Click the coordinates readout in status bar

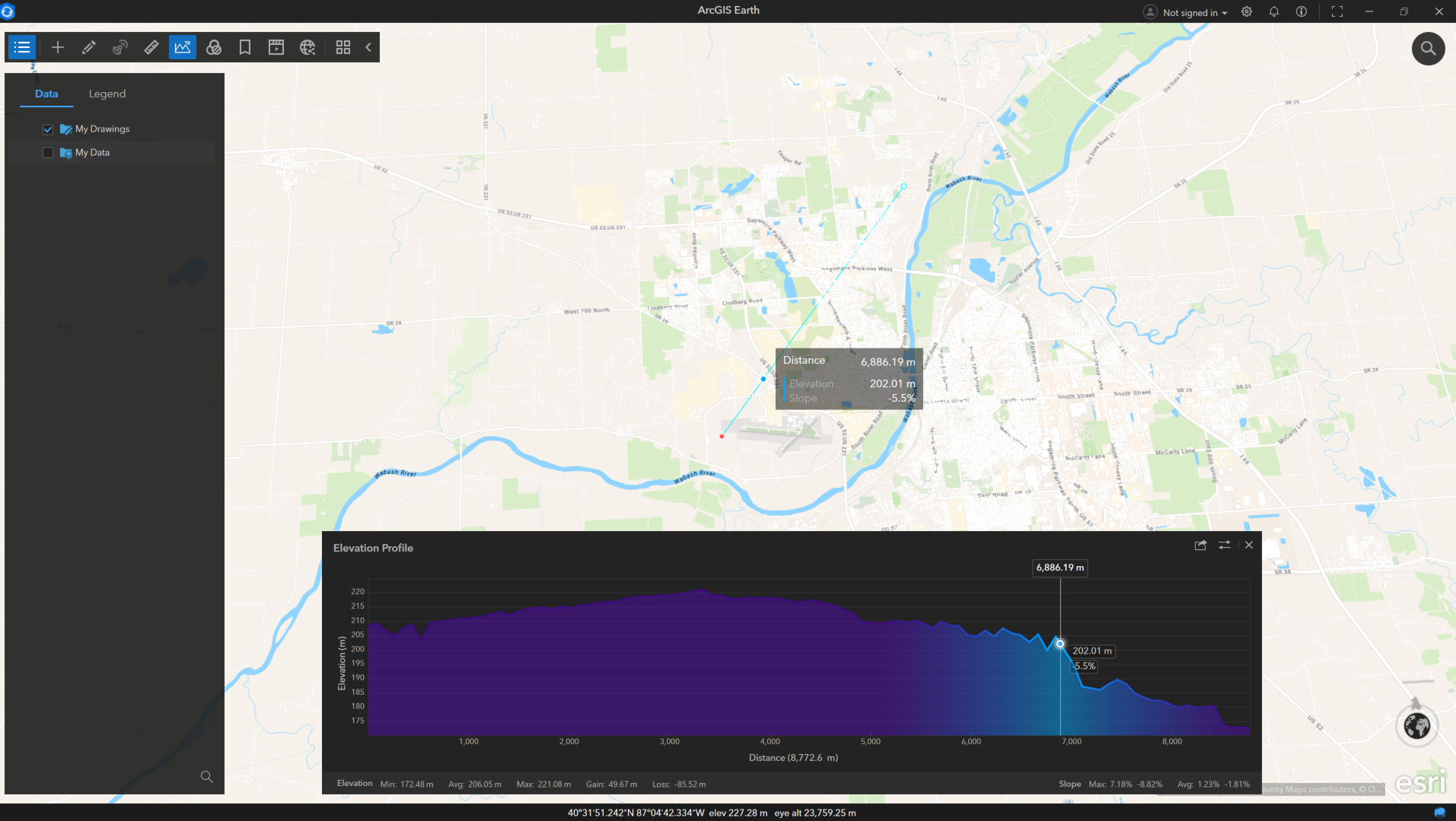coord(636,813)
